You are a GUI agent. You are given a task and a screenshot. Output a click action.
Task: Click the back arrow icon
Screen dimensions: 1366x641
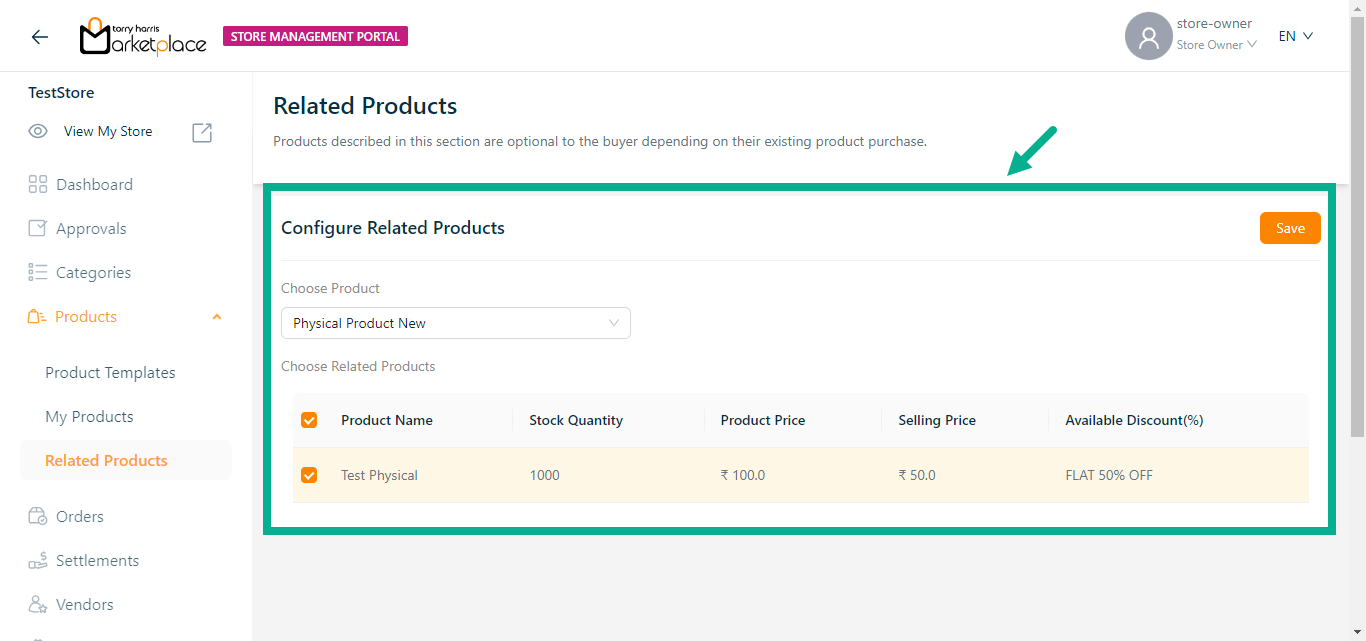[39, 37]
